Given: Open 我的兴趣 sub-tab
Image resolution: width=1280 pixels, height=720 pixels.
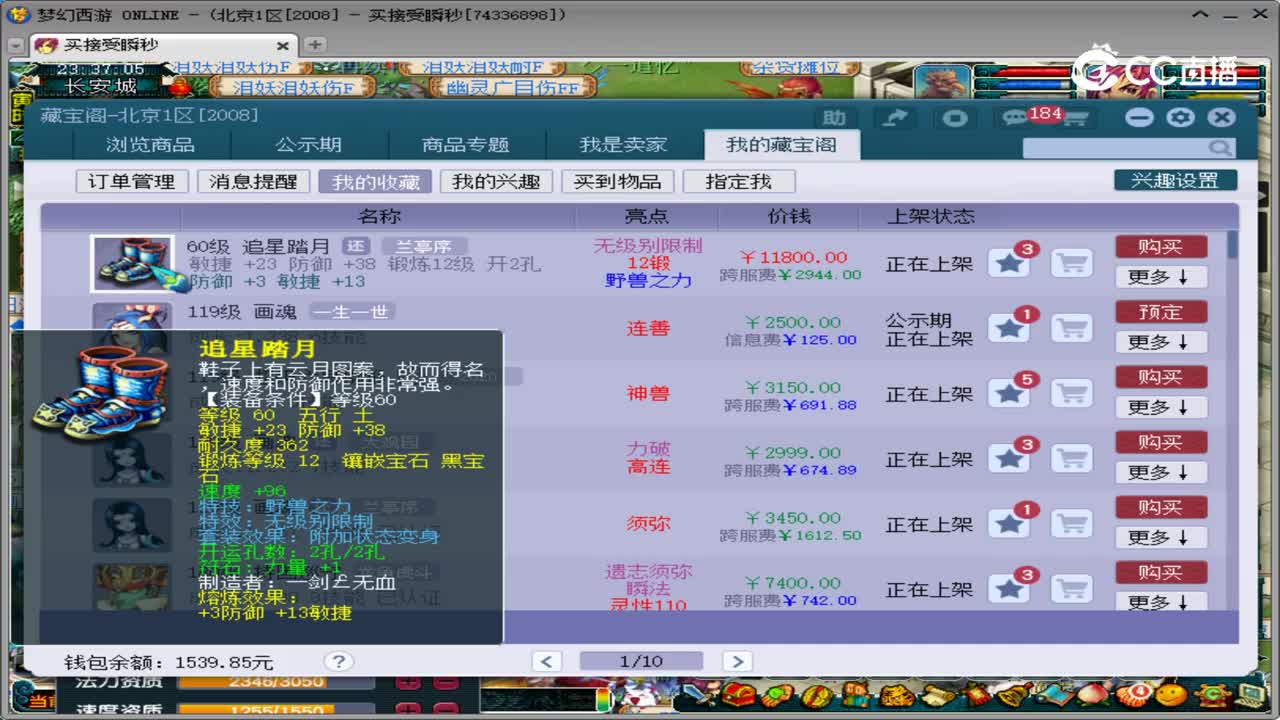Looking at the screenshot, I should click(496, 182).
